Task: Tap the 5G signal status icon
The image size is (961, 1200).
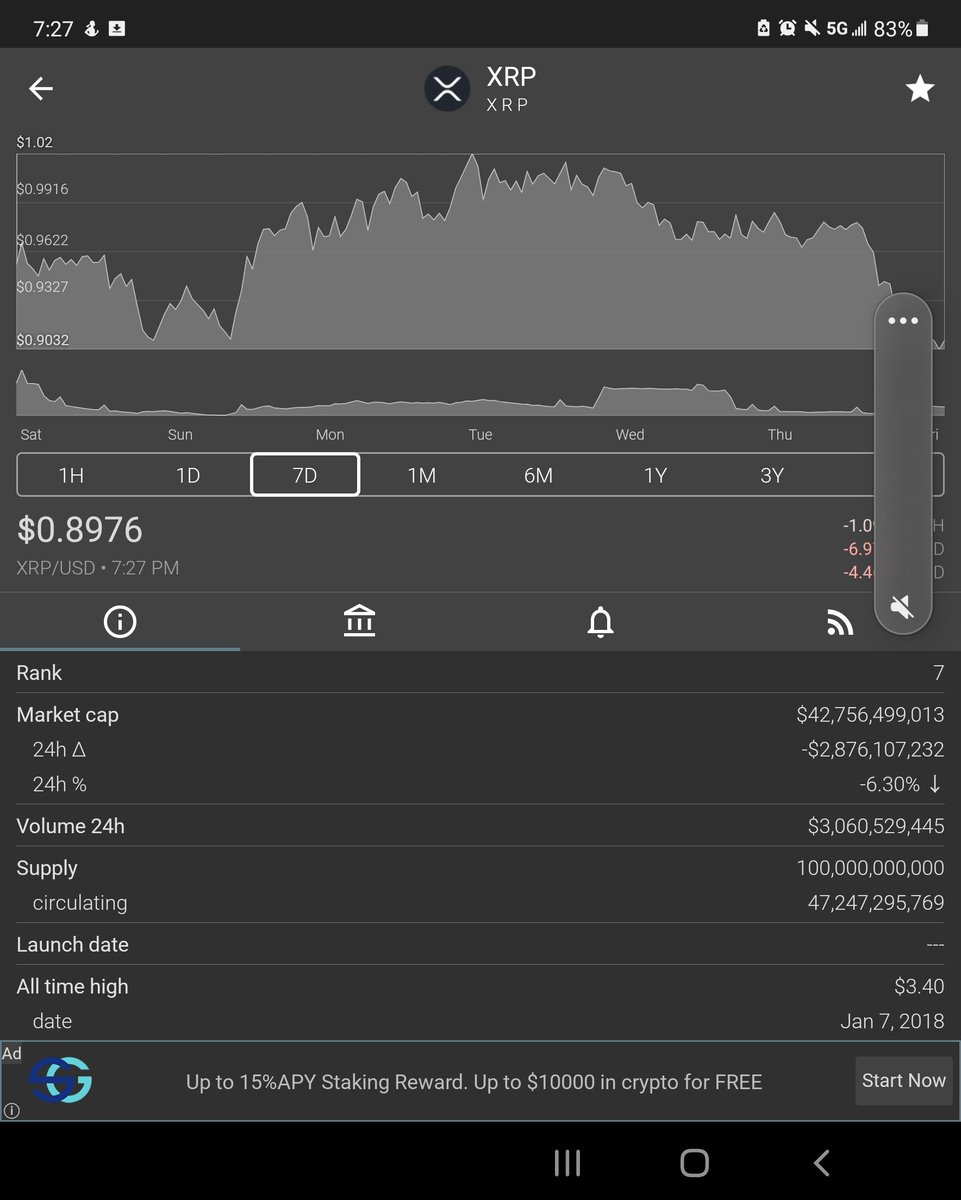Action: pyautogui.click(x=846, y=29)
